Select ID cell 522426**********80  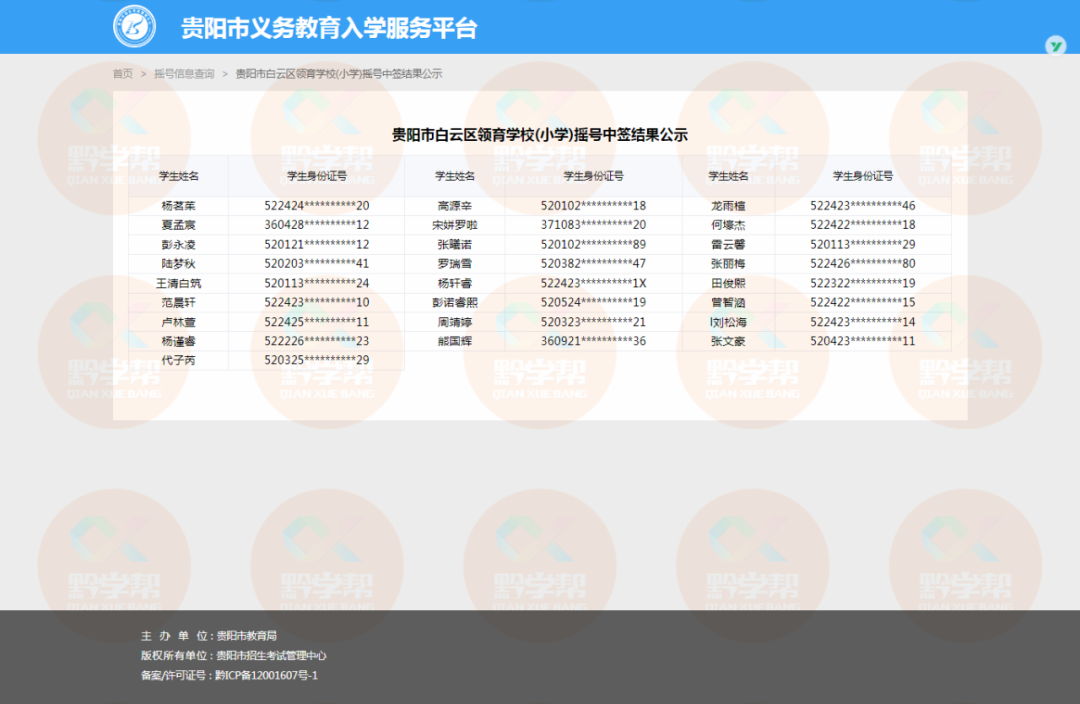pos(862,264)
